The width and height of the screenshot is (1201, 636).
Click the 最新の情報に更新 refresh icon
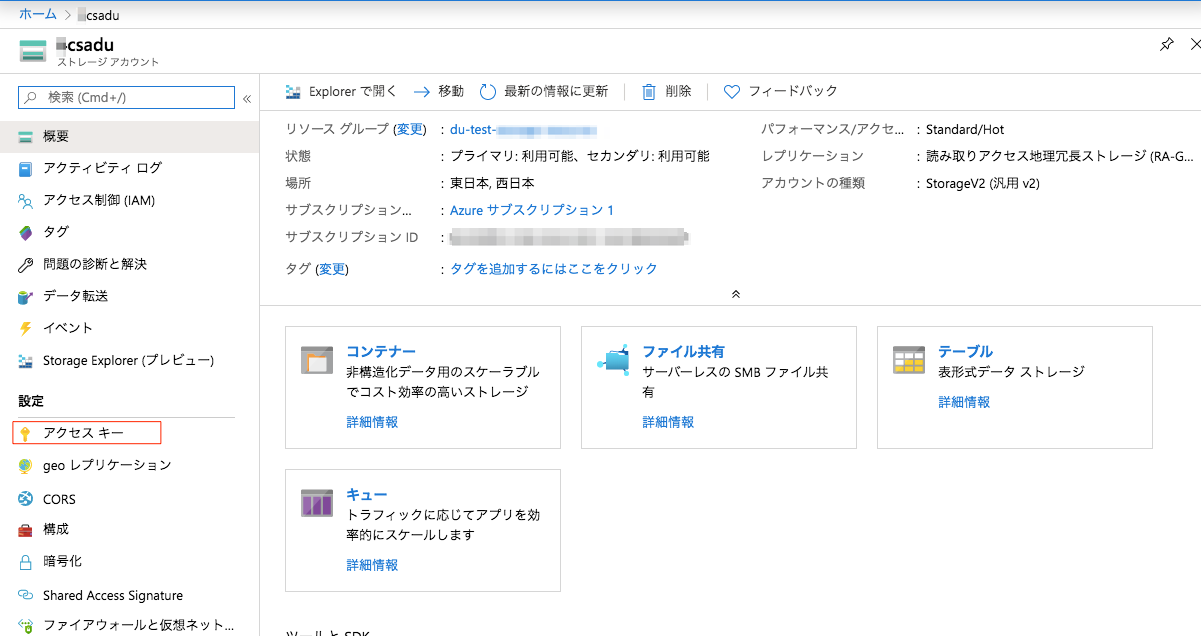(x=488, y=92)
